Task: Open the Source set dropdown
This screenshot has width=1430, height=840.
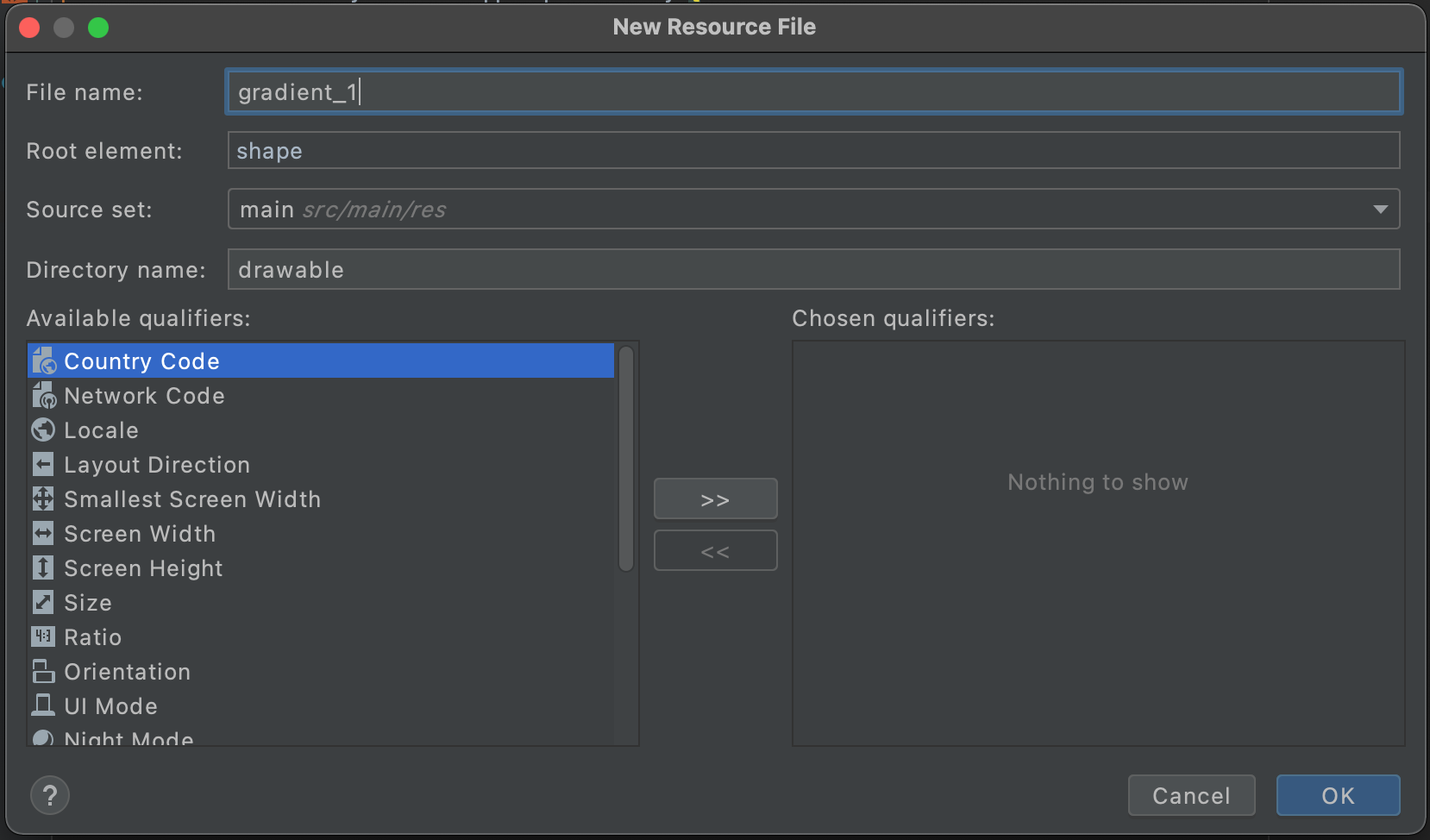Action: (x=813, y=209)
